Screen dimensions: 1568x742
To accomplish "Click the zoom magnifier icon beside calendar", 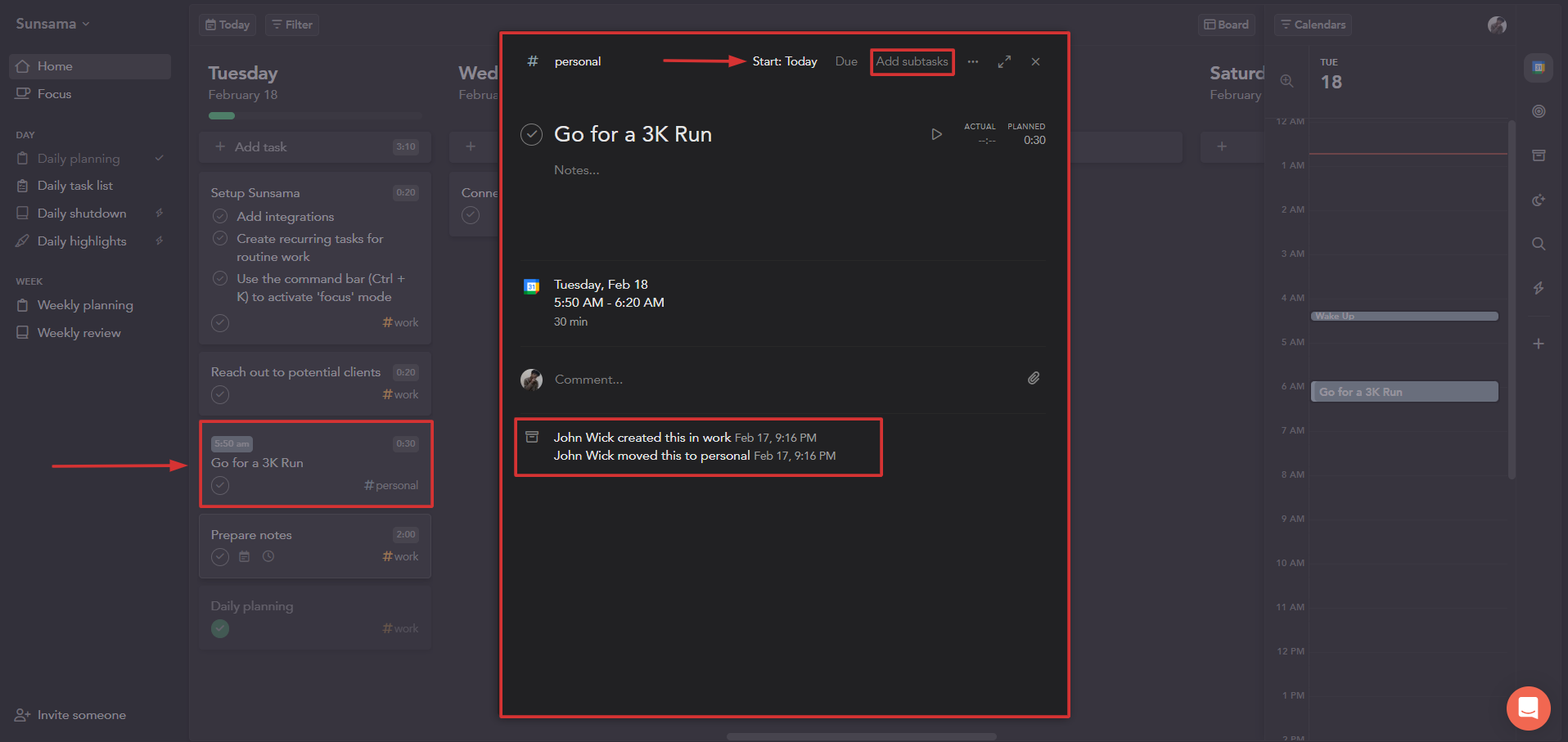I will coord(1286,81).
